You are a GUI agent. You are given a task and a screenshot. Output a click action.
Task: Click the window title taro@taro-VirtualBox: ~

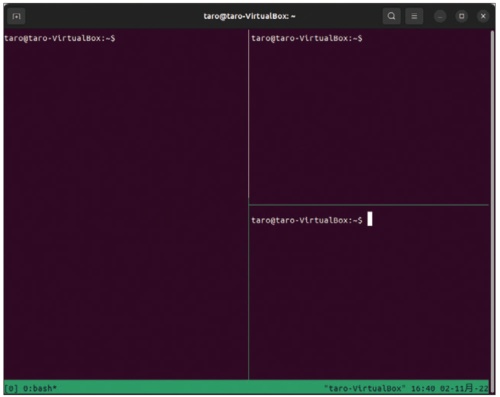249,16
